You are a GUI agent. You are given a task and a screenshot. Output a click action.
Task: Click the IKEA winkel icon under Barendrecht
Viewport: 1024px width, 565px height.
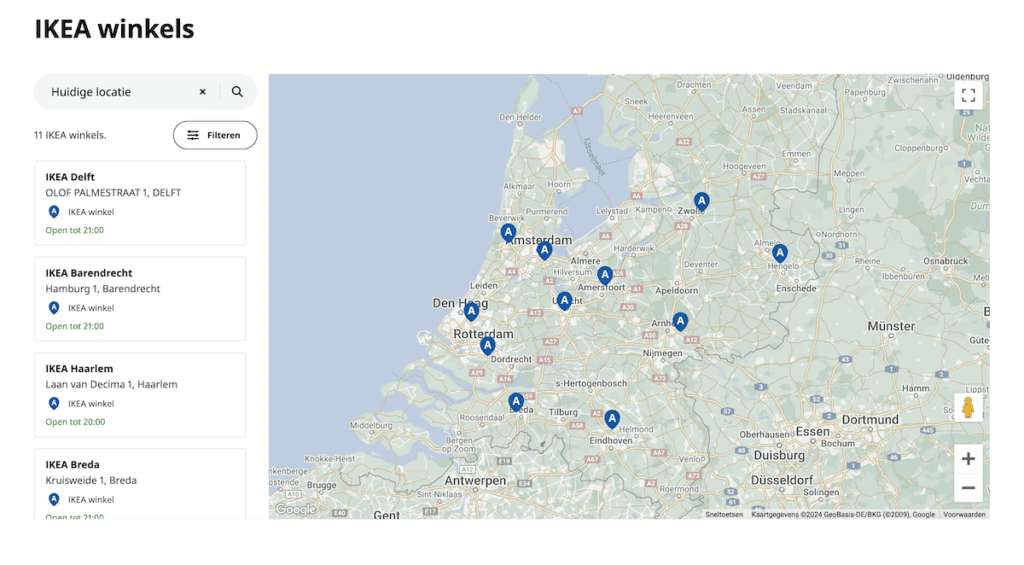tap(54, 308)
